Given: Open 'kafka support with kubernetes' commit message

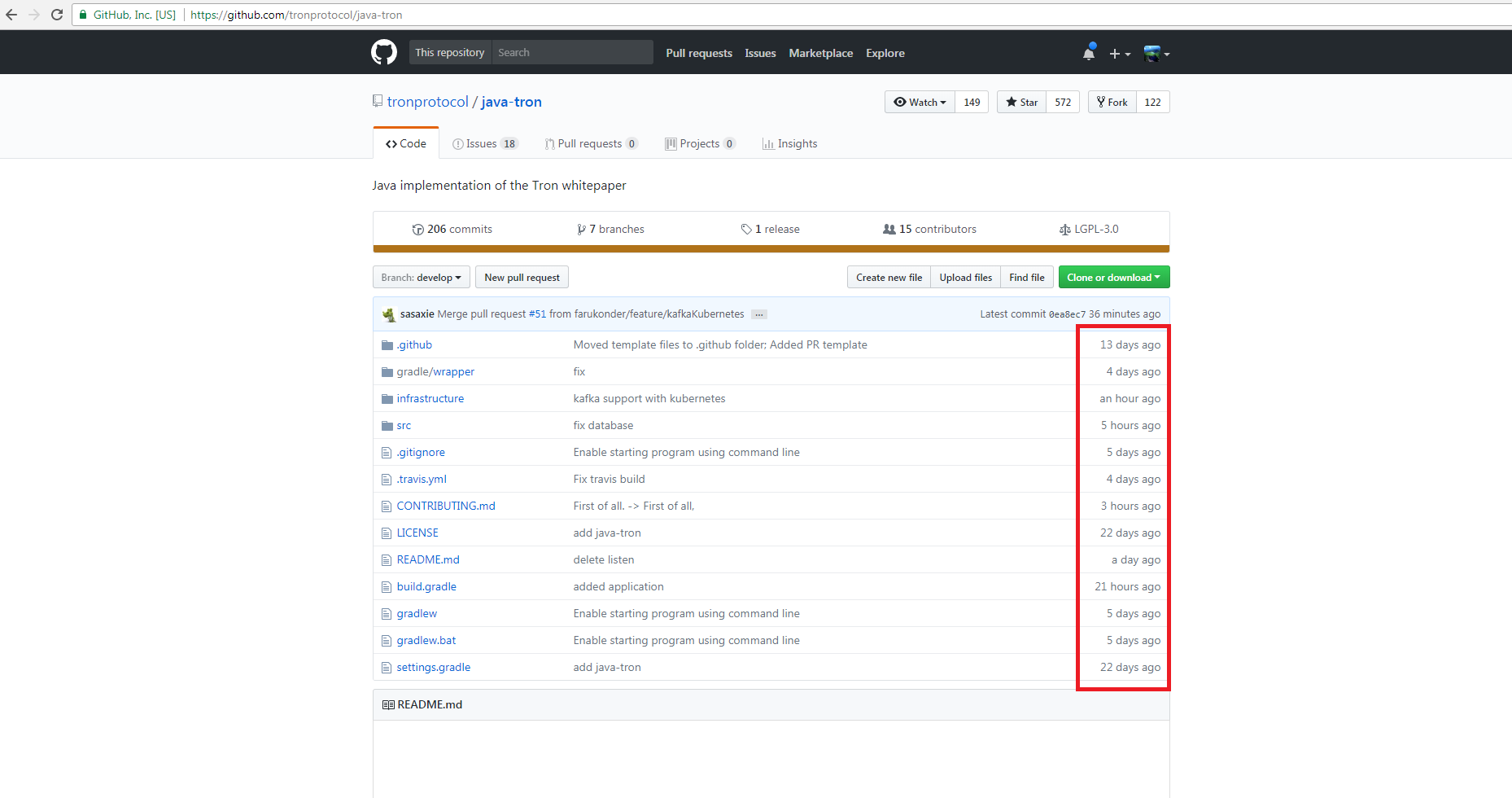Looking at the screenshot, I should pos(649,399).
